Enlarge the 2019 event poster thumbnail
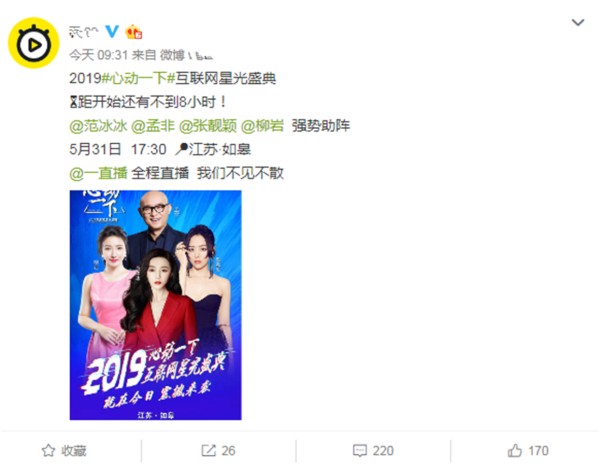 pos(155,305)
